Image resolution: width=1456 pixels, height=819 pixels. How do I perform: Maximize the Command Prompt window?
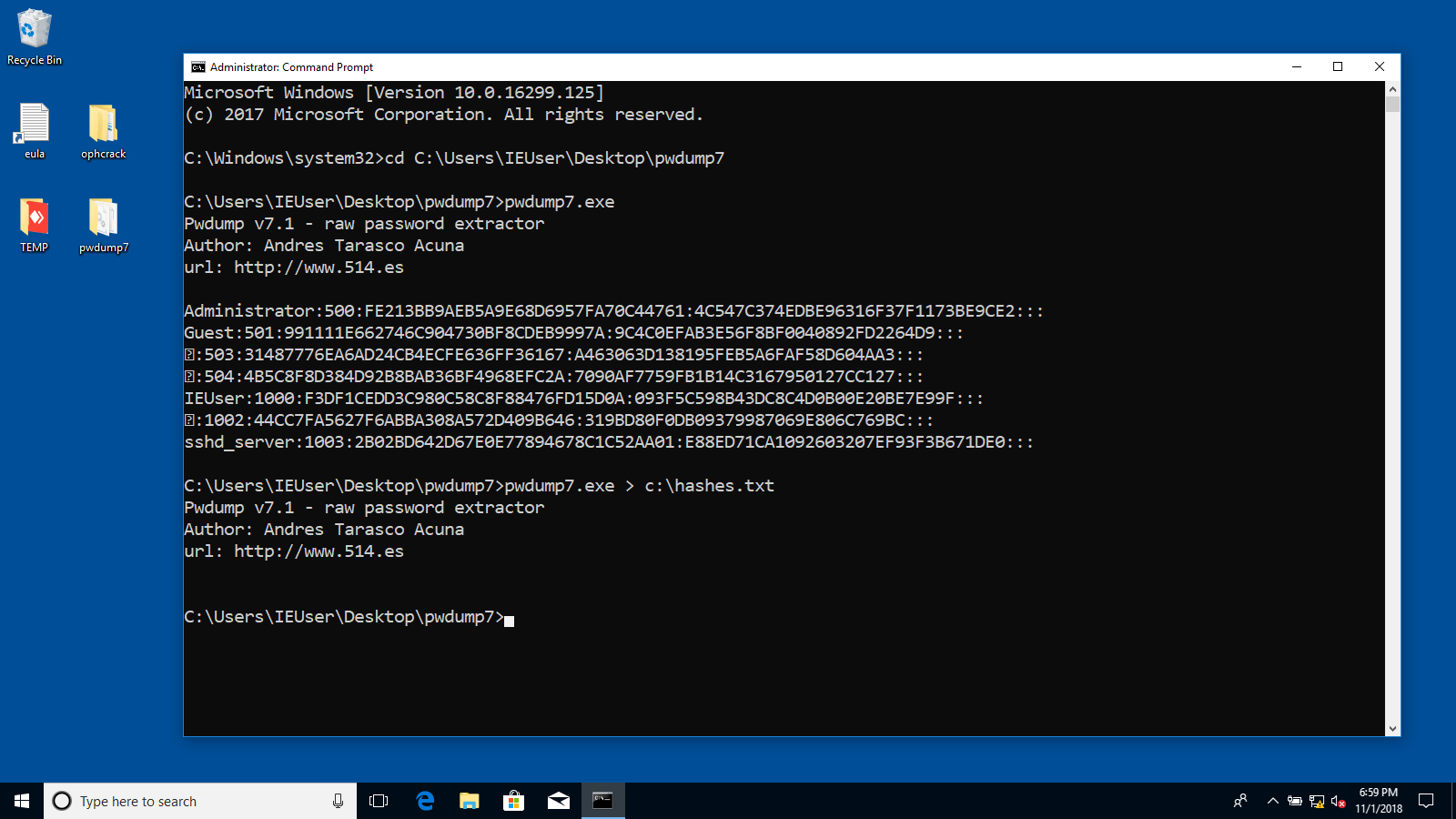[1338, 67]
